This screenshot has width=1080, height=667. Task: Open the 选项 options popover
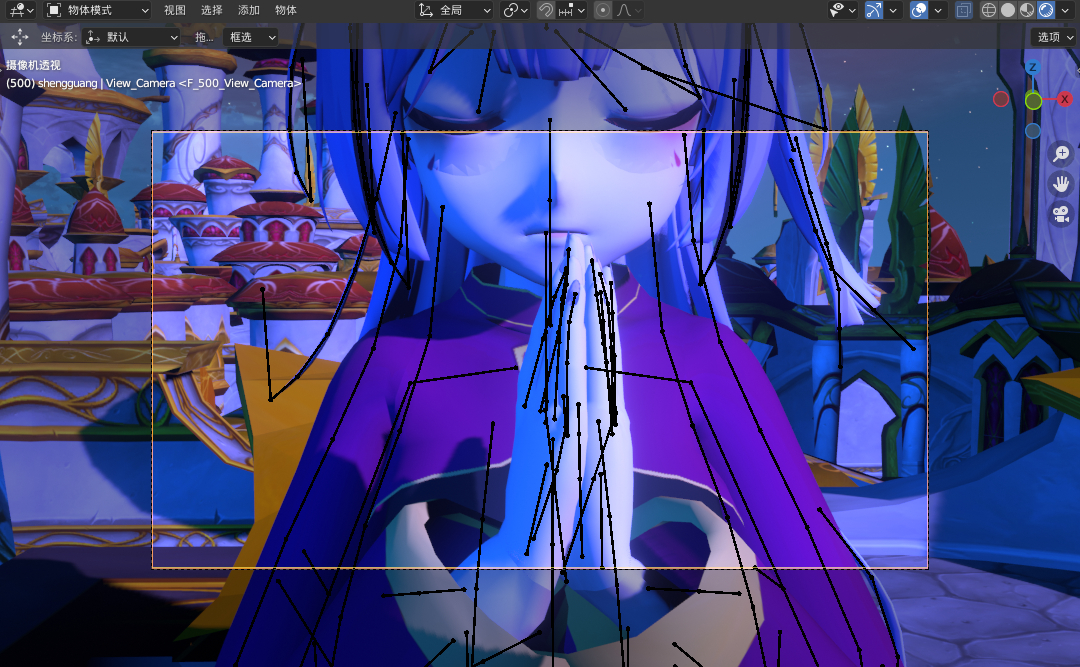click(x=1054, y=37)
